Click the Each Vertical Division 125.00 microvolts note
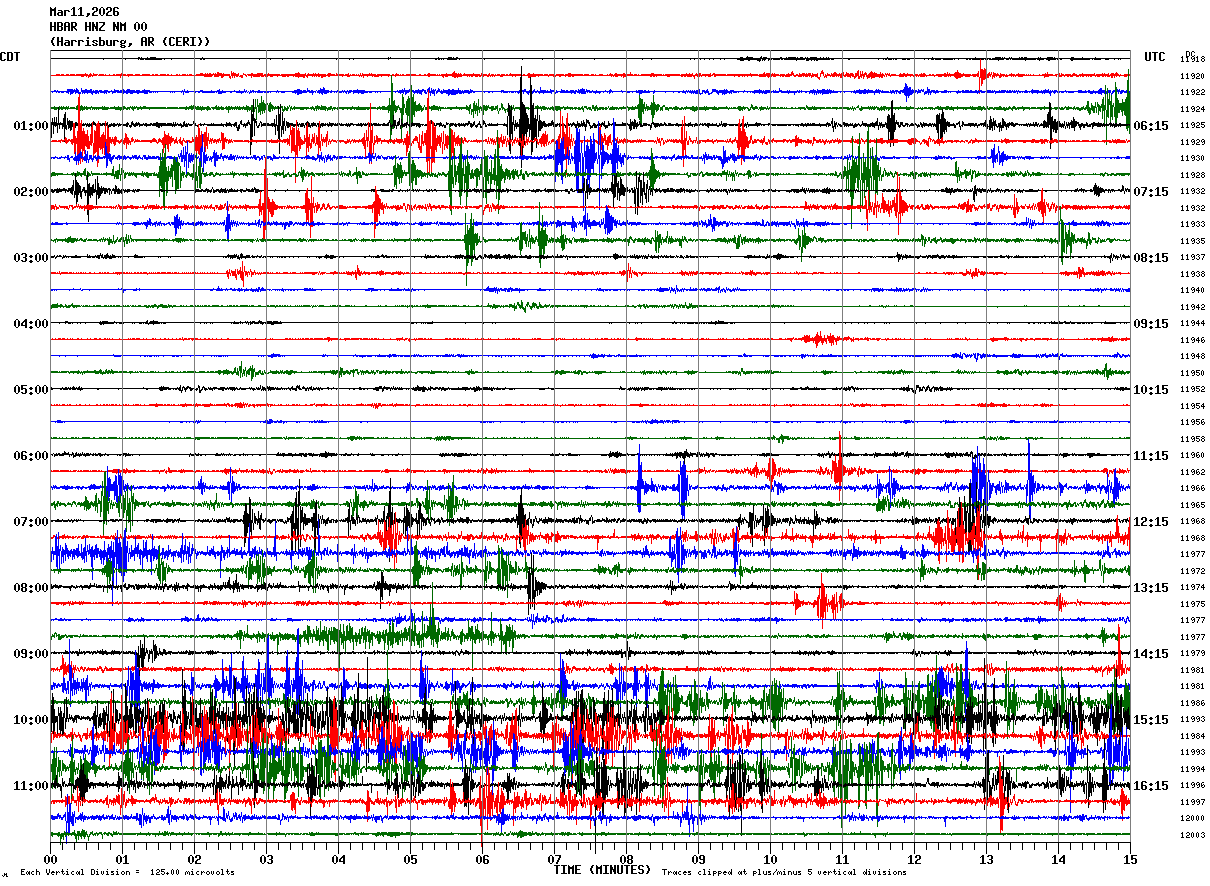This screenshot has height=886, width=1210. coord(127,873)
